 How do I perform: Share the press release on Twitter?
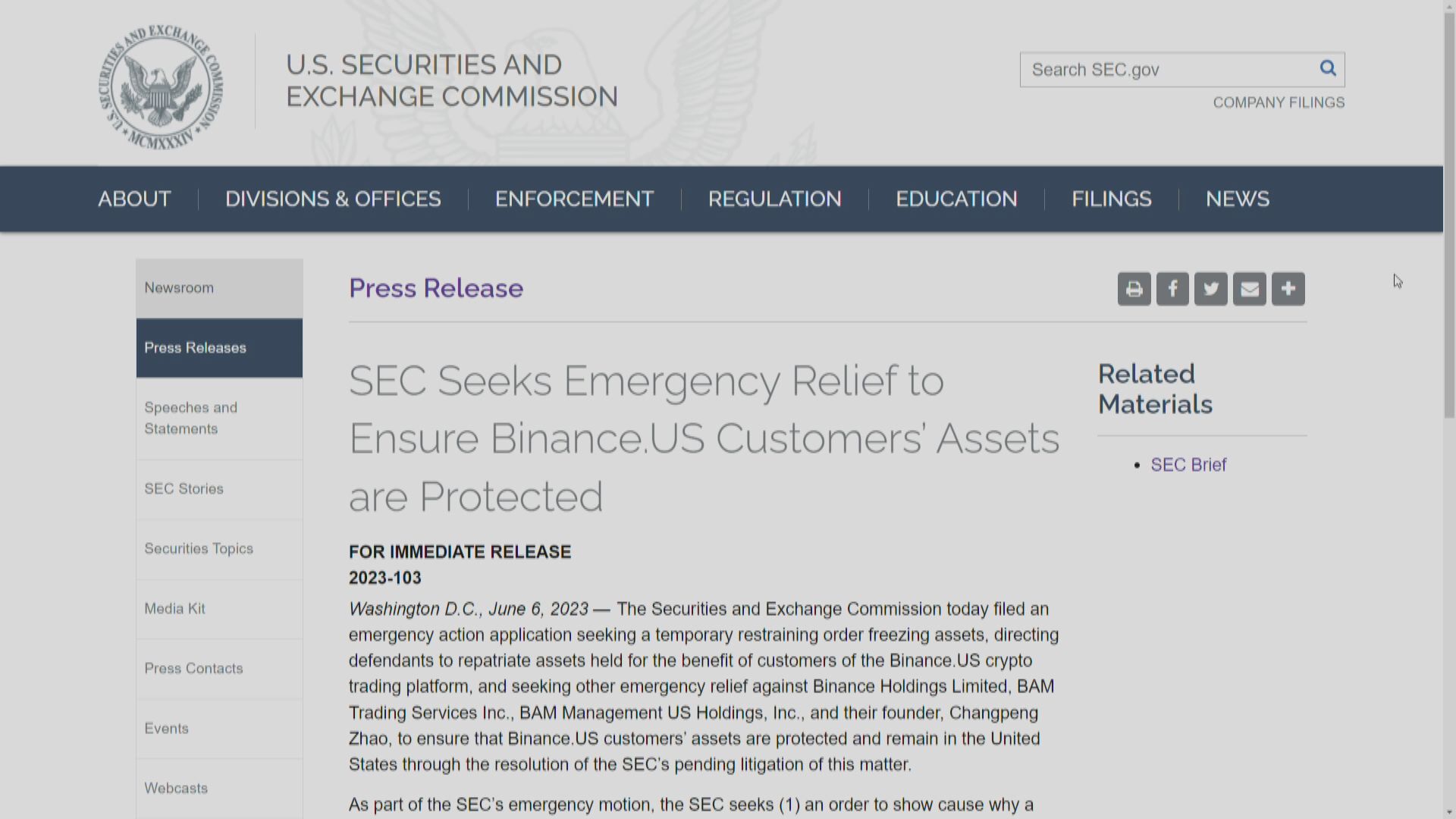point(1211,289)
